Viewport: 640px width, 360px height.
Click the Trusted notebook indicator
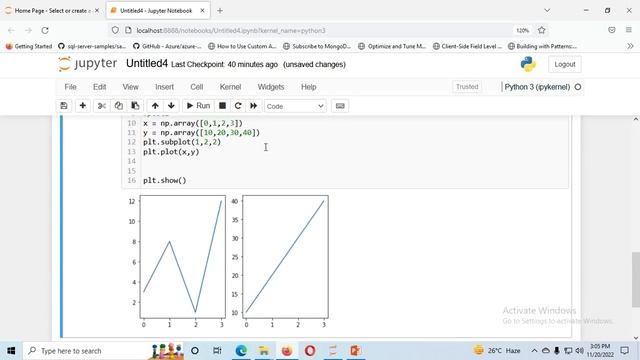pyautogui.click(x=467, y=87)
